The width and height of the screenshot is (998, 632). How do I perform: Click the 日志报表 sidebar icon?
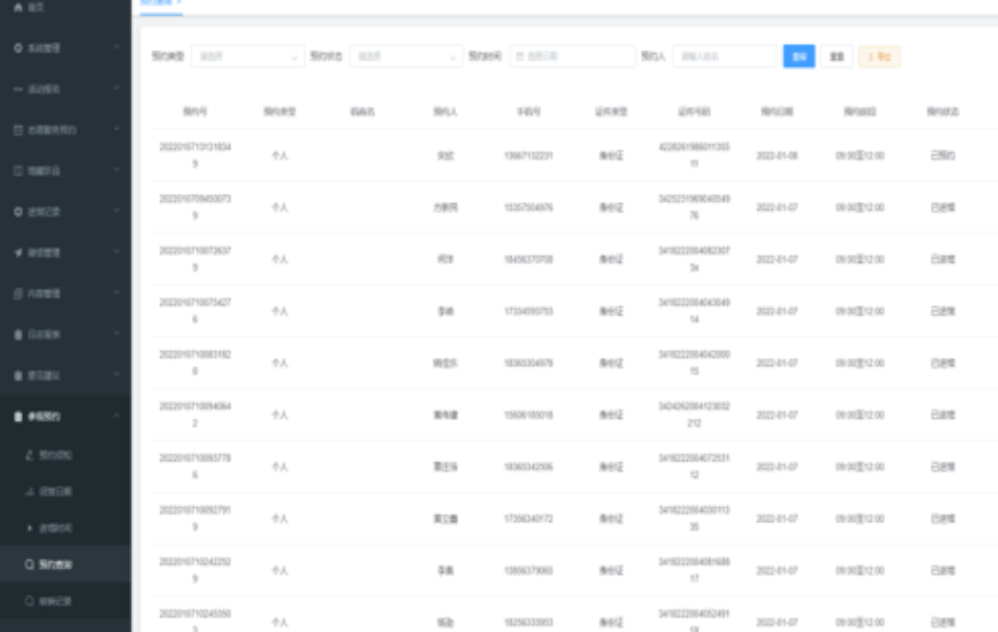(x=18, y=335)
